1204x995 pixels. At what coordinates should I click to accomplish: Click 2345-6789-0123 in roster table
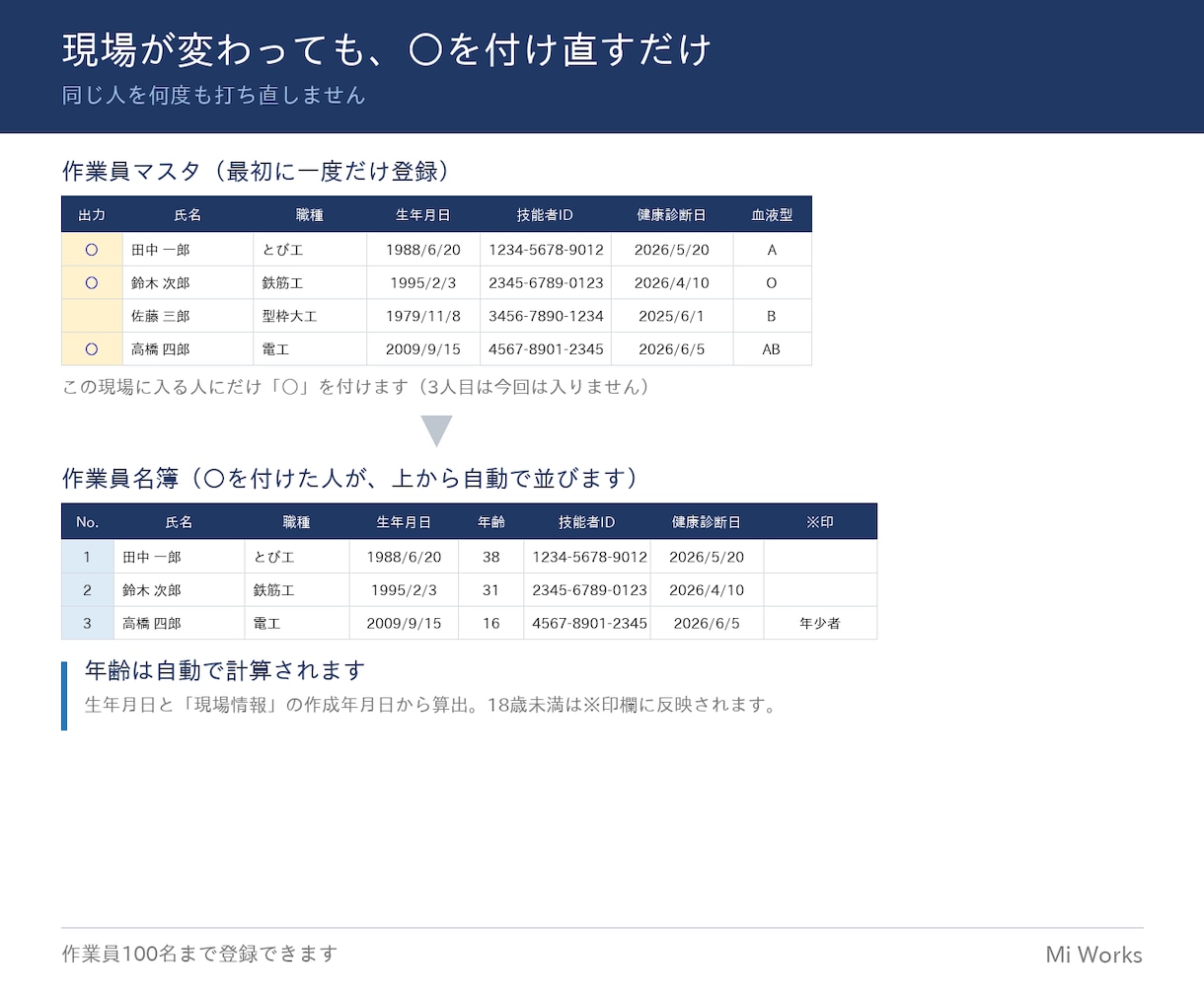pos(589,590)
